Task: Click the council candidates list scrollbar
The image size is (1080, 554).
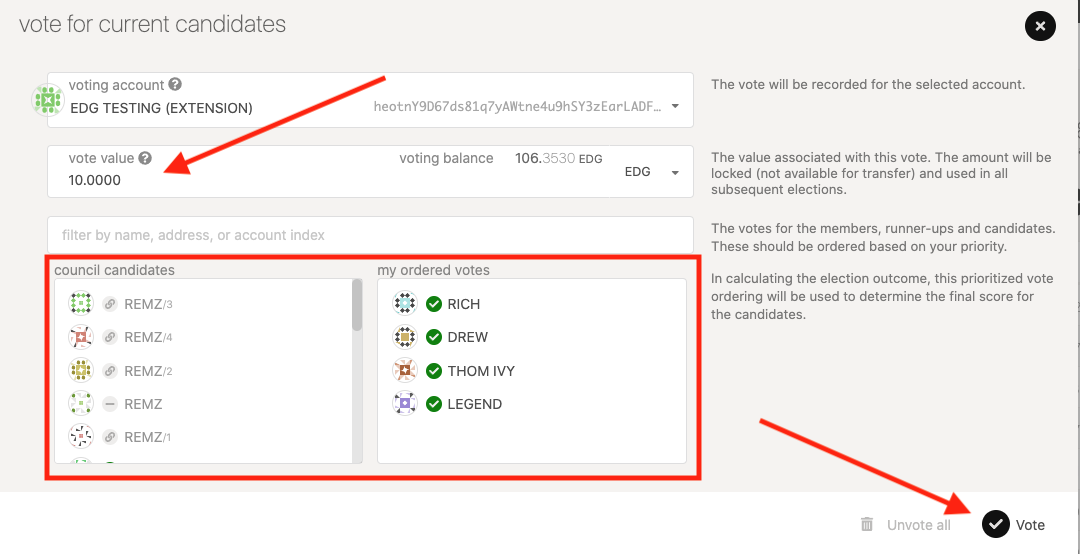Action: pos(357,306)
